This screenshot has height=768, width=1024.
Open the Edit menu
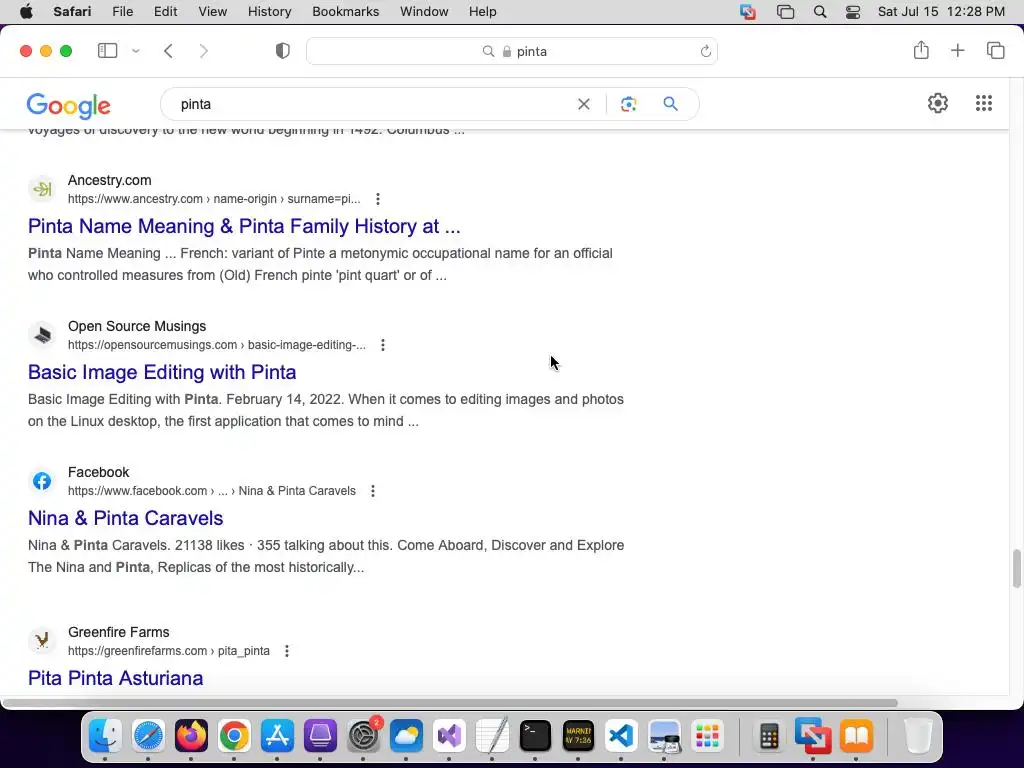(165, 12)
